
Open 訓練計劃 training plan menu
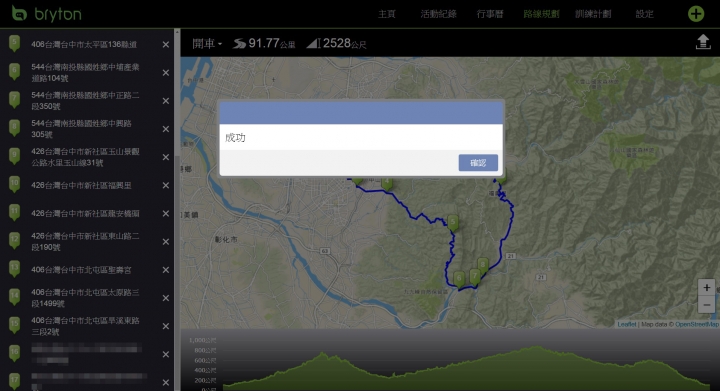coord(593,14)
